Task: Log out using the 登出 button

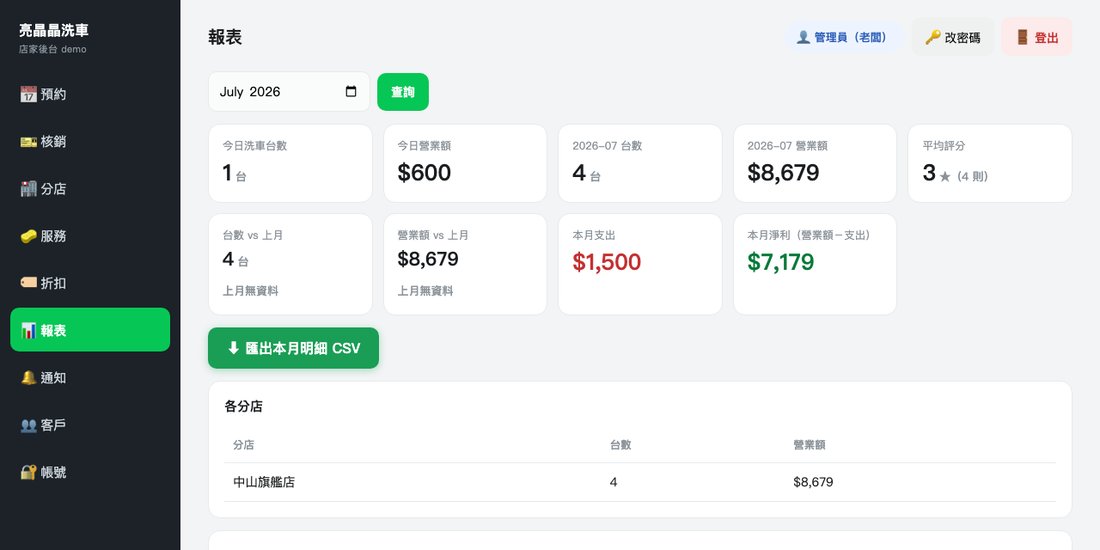Action: coord(1036,37)
